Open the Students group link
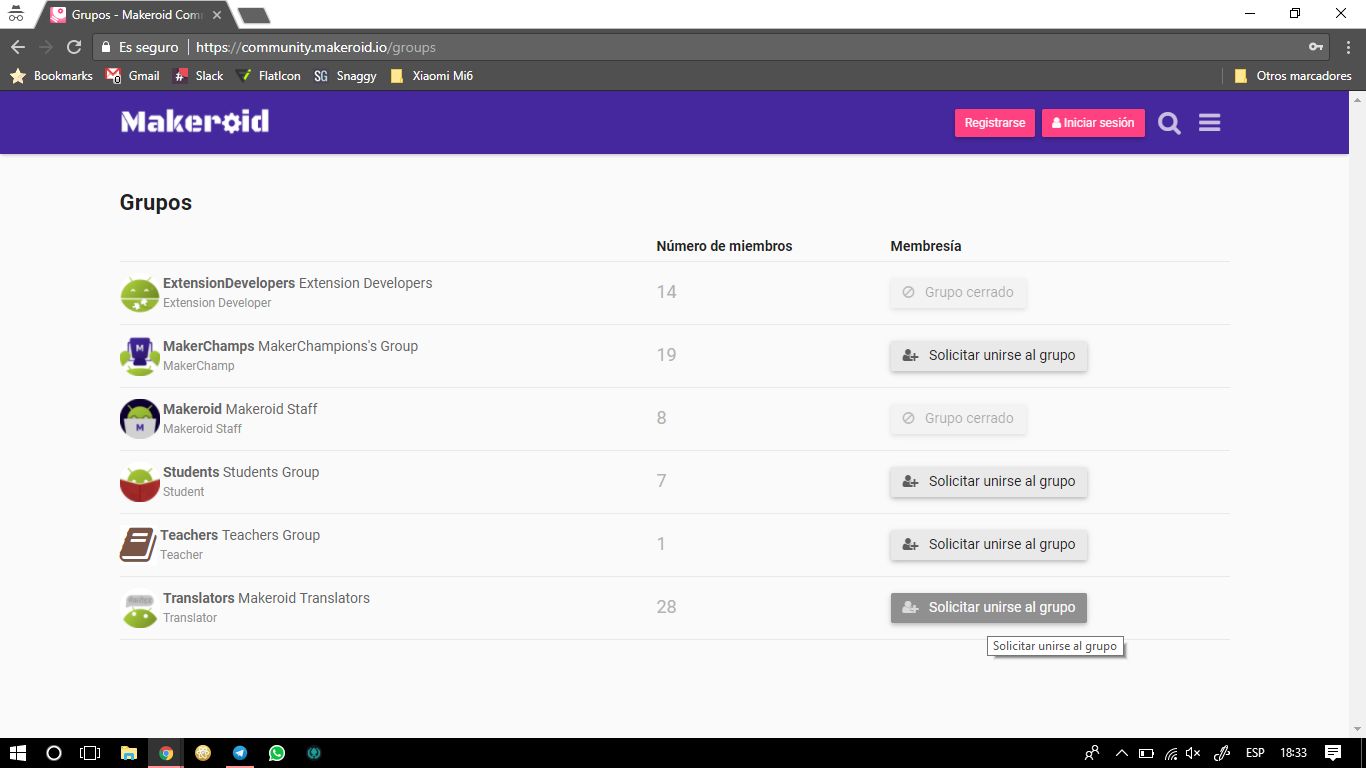The height and width of the screenshot is (768, 1366). (x=191, y=472)
